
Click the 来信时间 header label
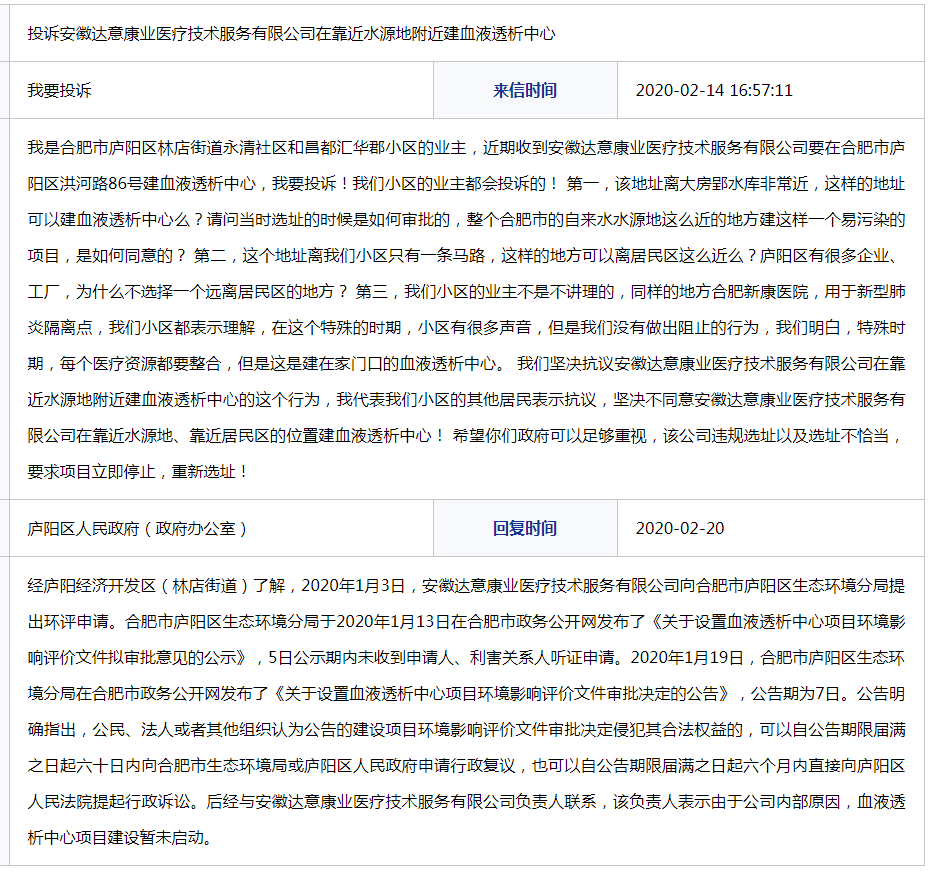[x=525, y=90]
